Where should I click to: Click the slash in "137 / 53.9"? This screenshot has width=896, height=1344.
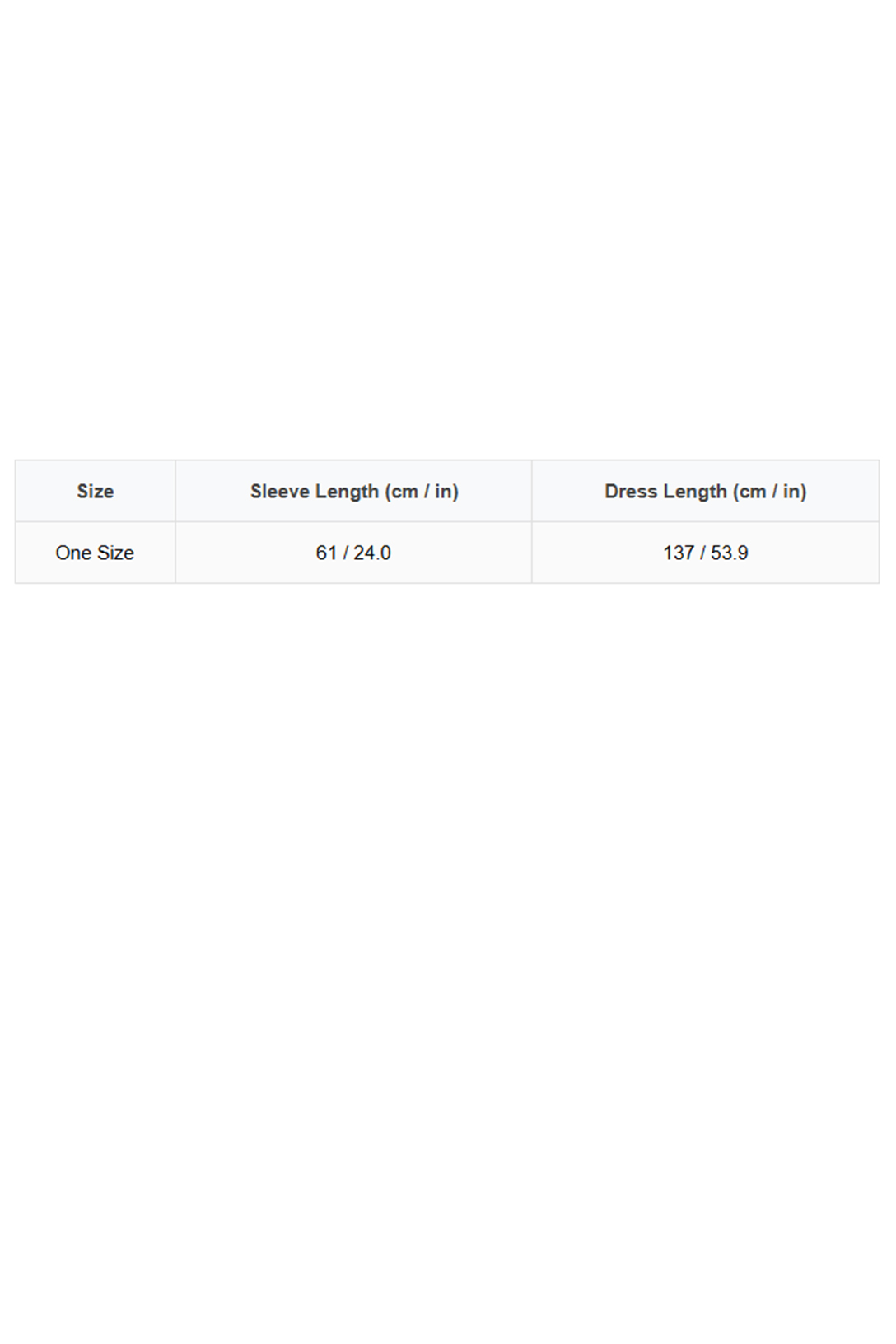(702, 553)
